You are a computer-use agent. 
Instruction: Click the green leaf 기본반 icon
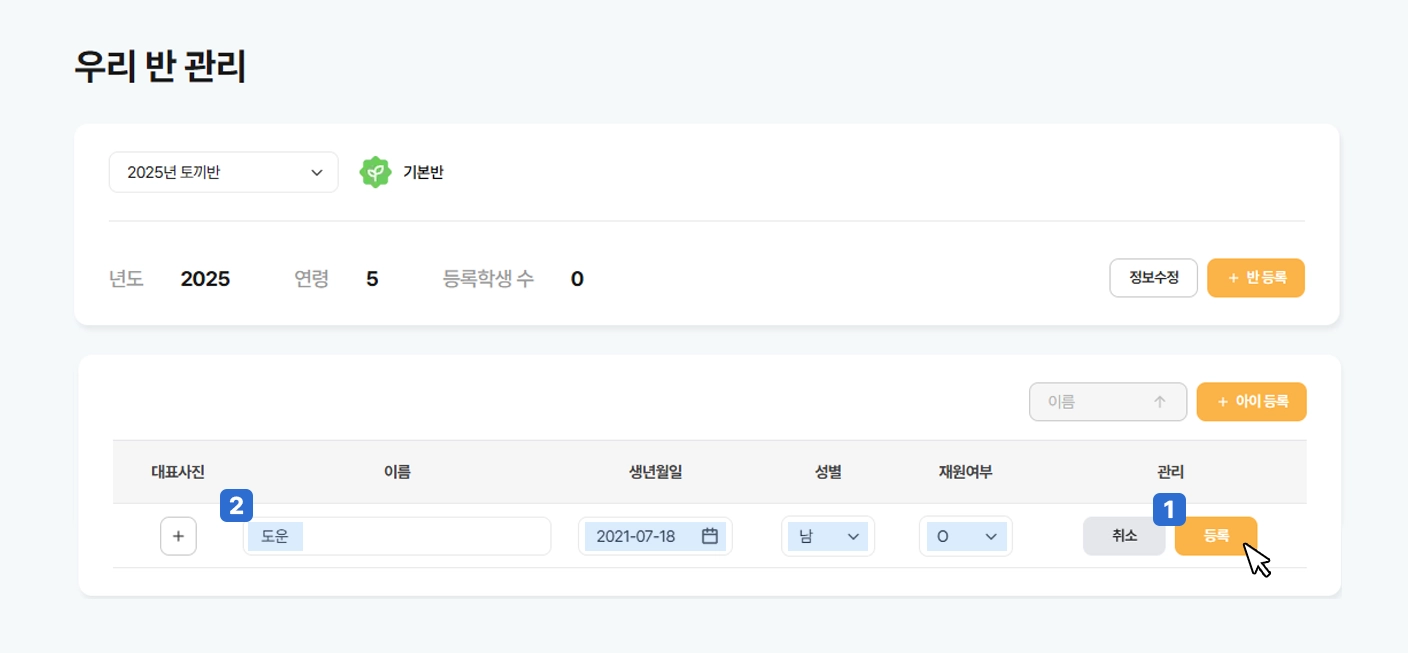[x=375, y=173]
